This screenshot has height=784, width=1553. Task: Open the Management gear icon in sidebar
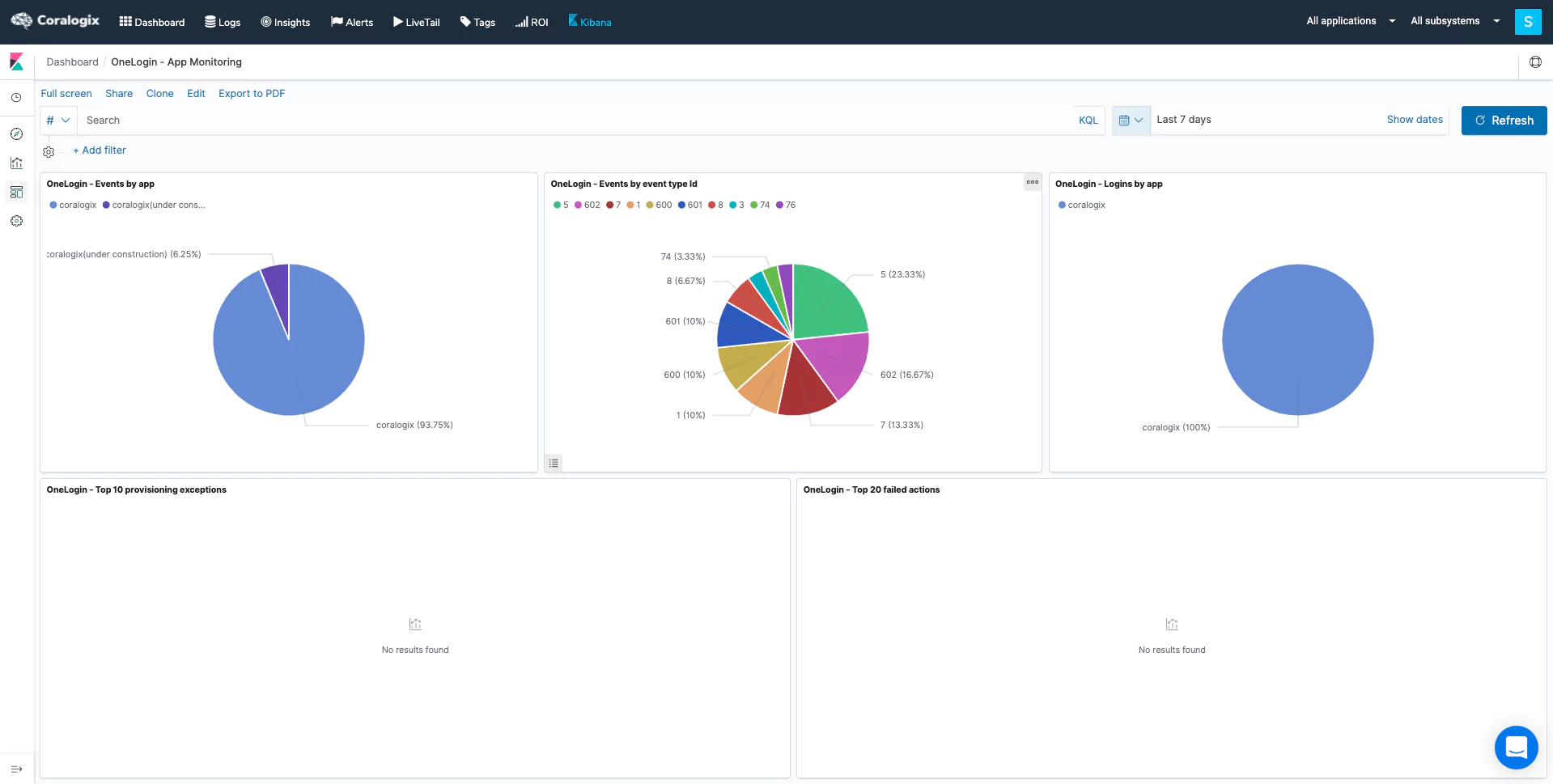pos(16,221)
